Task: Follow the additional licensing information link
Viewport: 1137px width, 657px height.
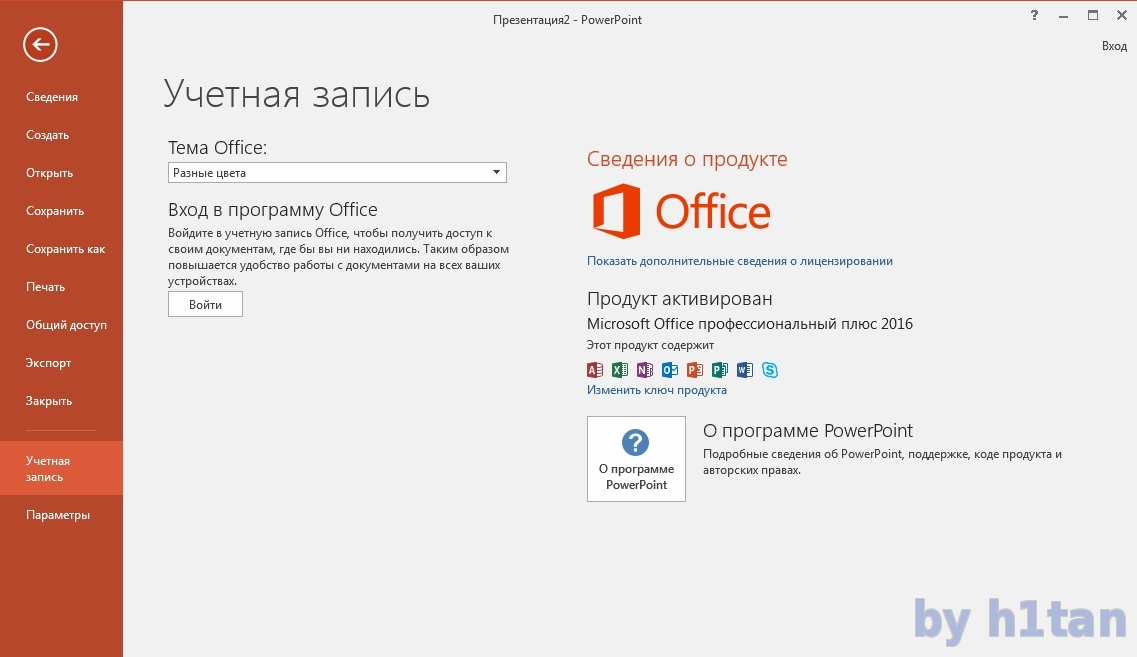Action: point(739,261)
